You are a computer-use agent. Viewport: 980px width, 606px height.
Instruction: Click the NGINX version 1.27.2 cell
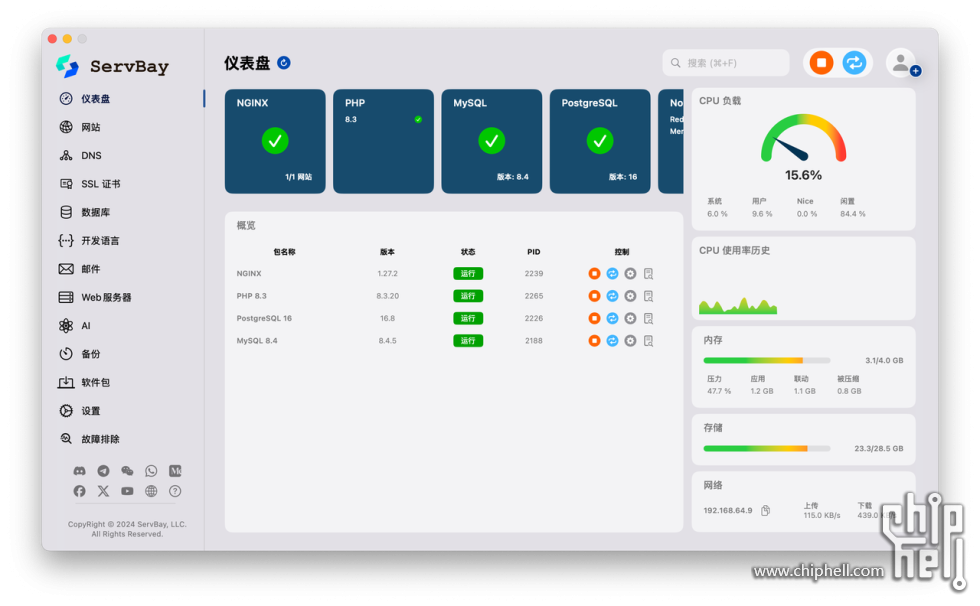(x=388, y=274)
